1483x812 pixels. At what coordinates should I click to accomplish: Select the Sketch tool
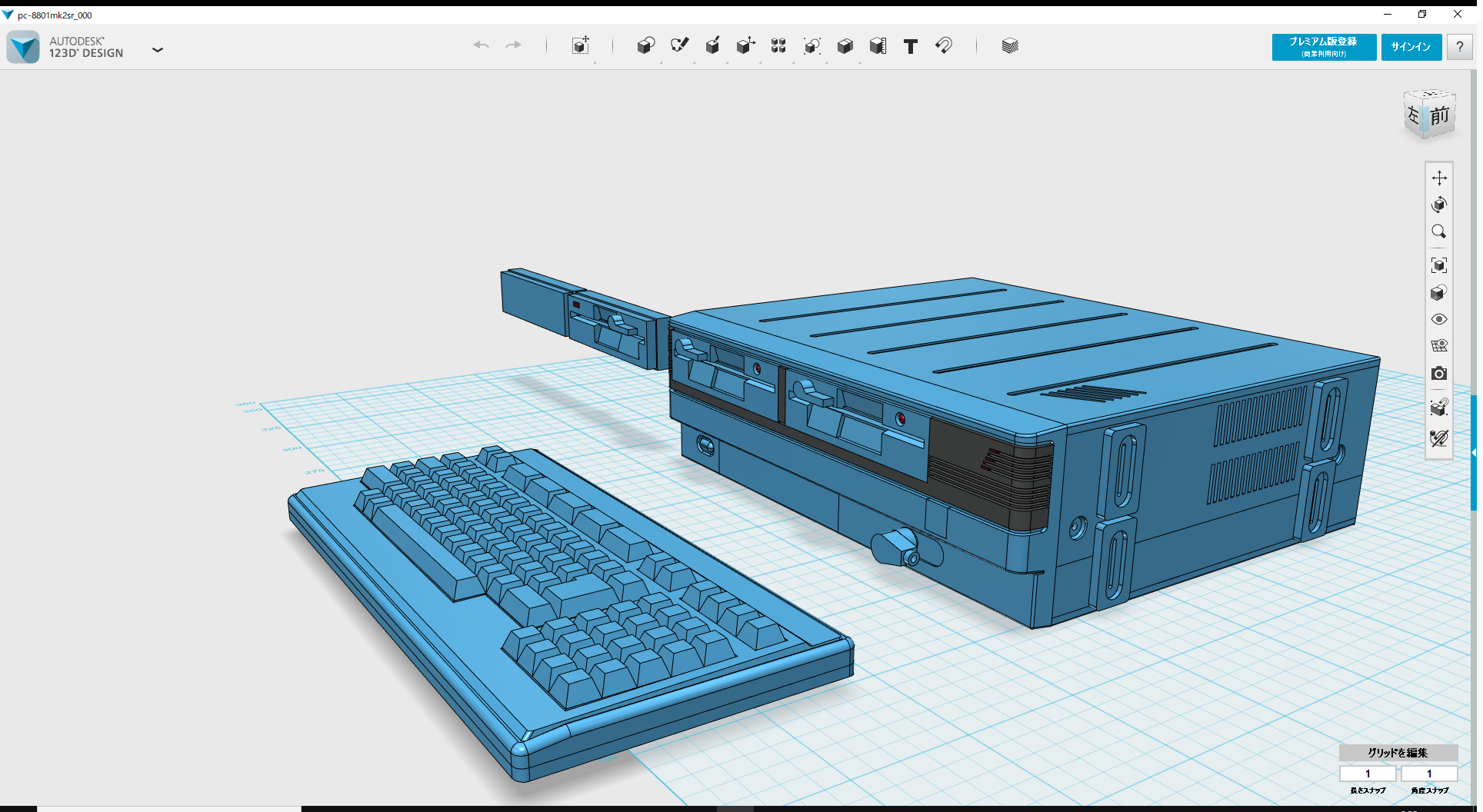click(x=680, y=46)
